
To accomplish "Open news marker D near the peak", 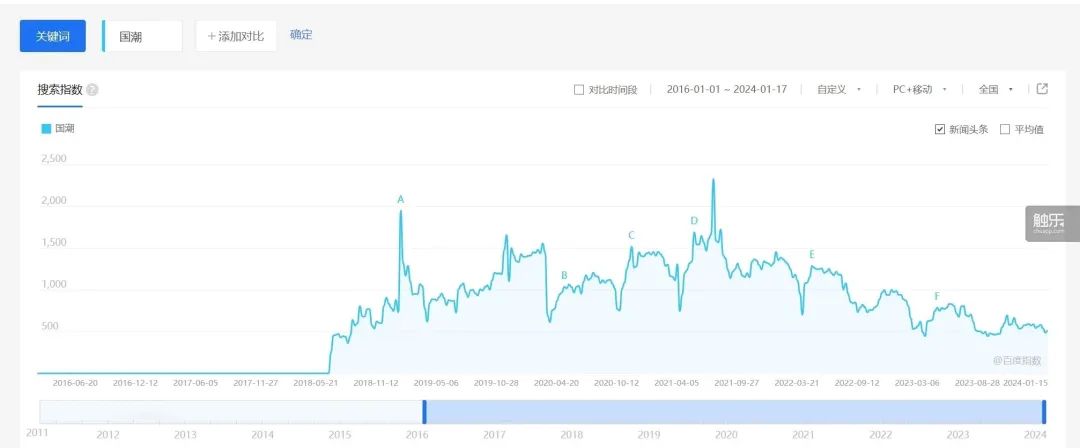I will tap(694, 221).
